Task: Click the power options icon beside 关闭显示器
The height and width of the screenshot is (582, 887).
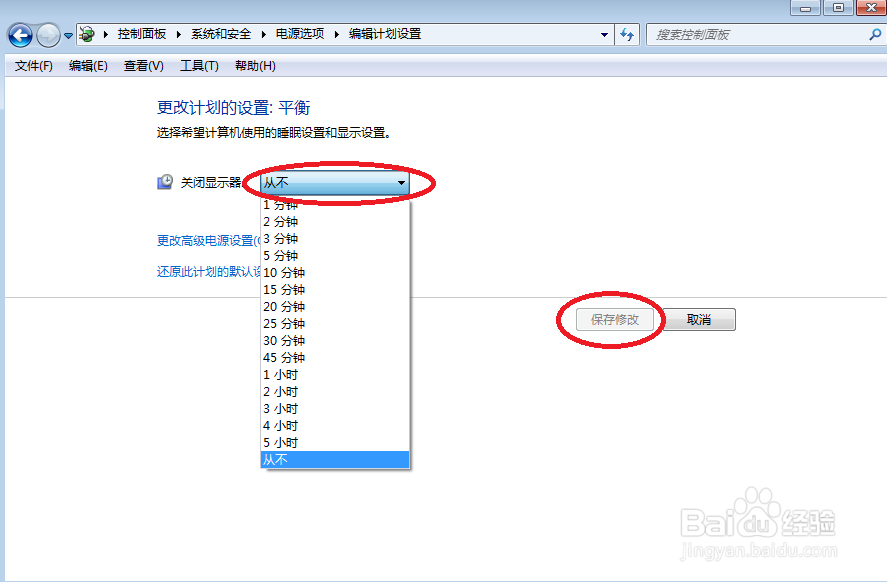Action: pos(163,181)
